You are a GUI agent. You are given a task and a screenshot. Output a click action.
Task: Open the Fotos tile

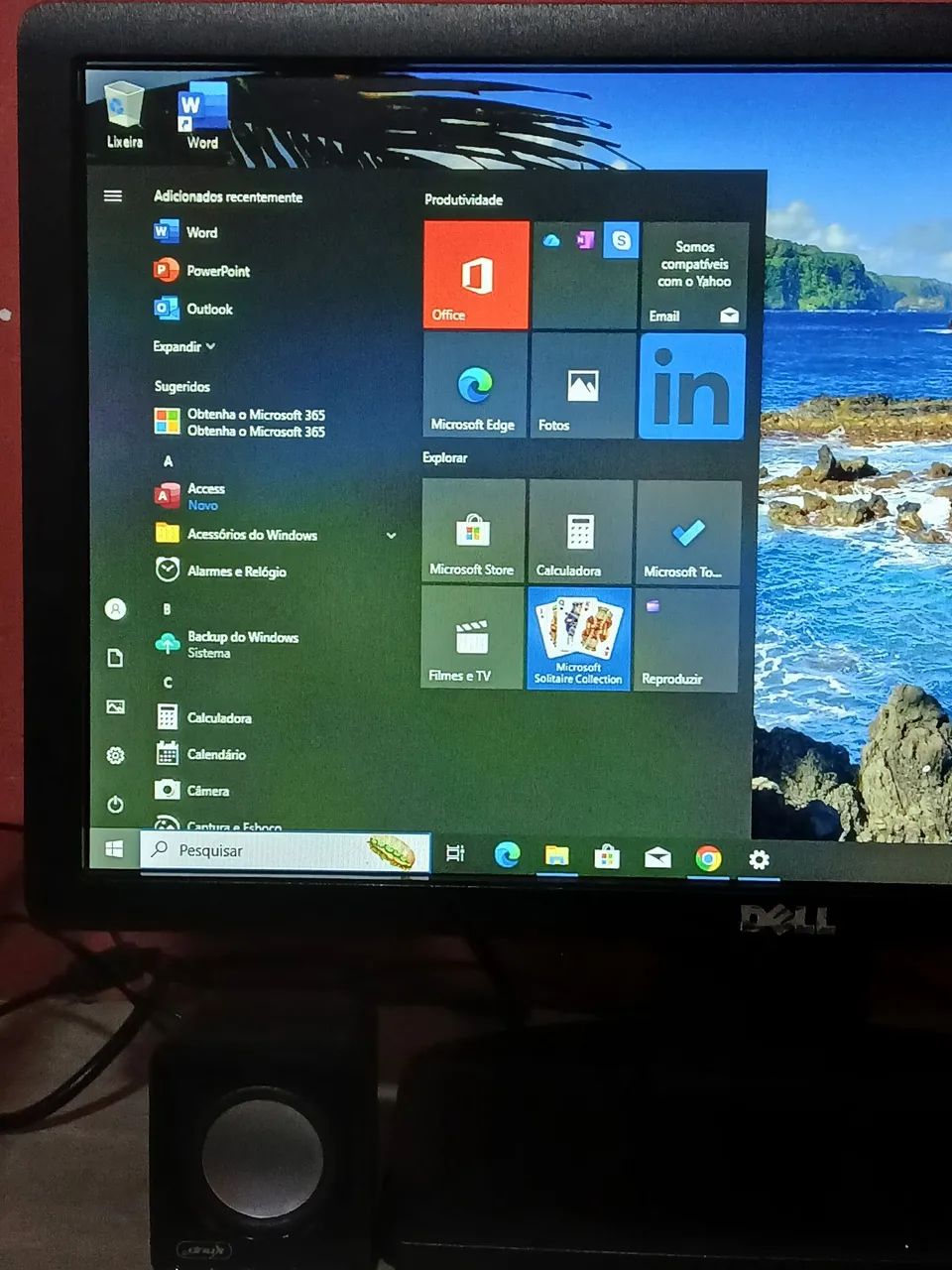[x=582, y=387]
